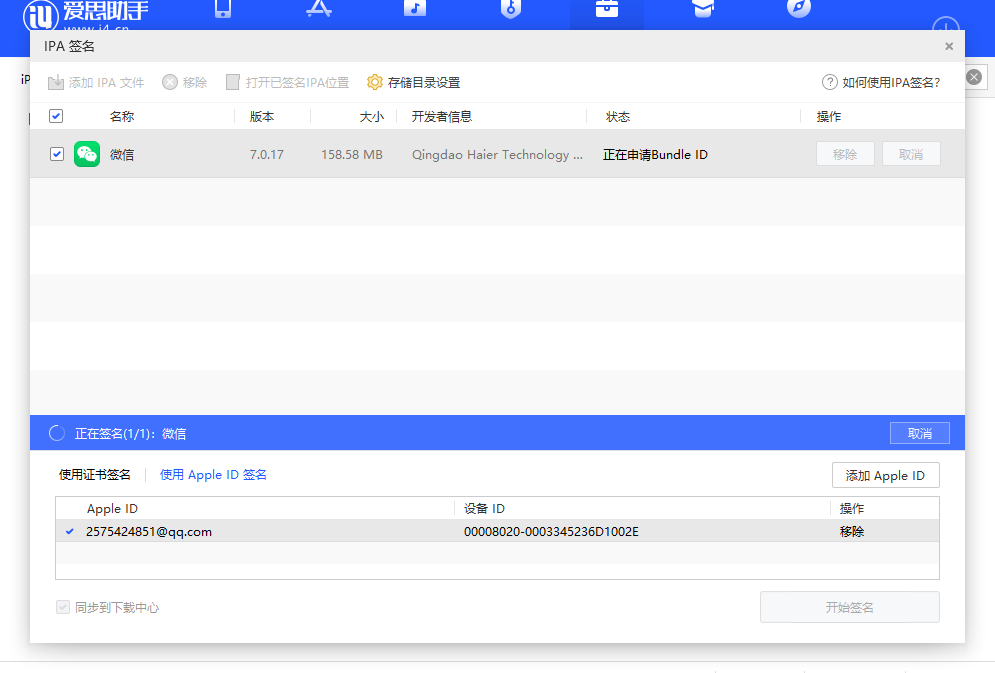
Task: Click the Version (版本) column header
Action: pyautogui.click(x=262, y=117)
